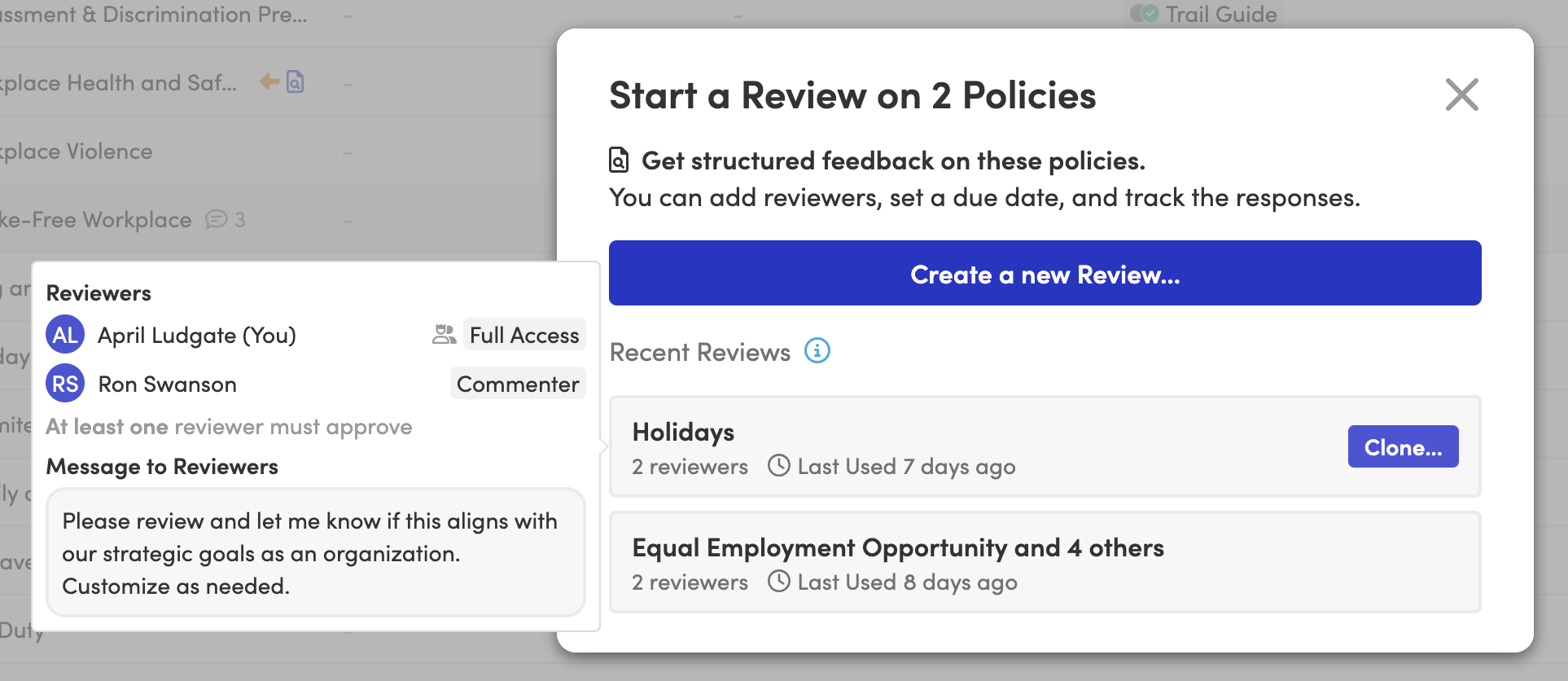Open Ron Swanson's Commenter role dropdown

tap(518, 384)
